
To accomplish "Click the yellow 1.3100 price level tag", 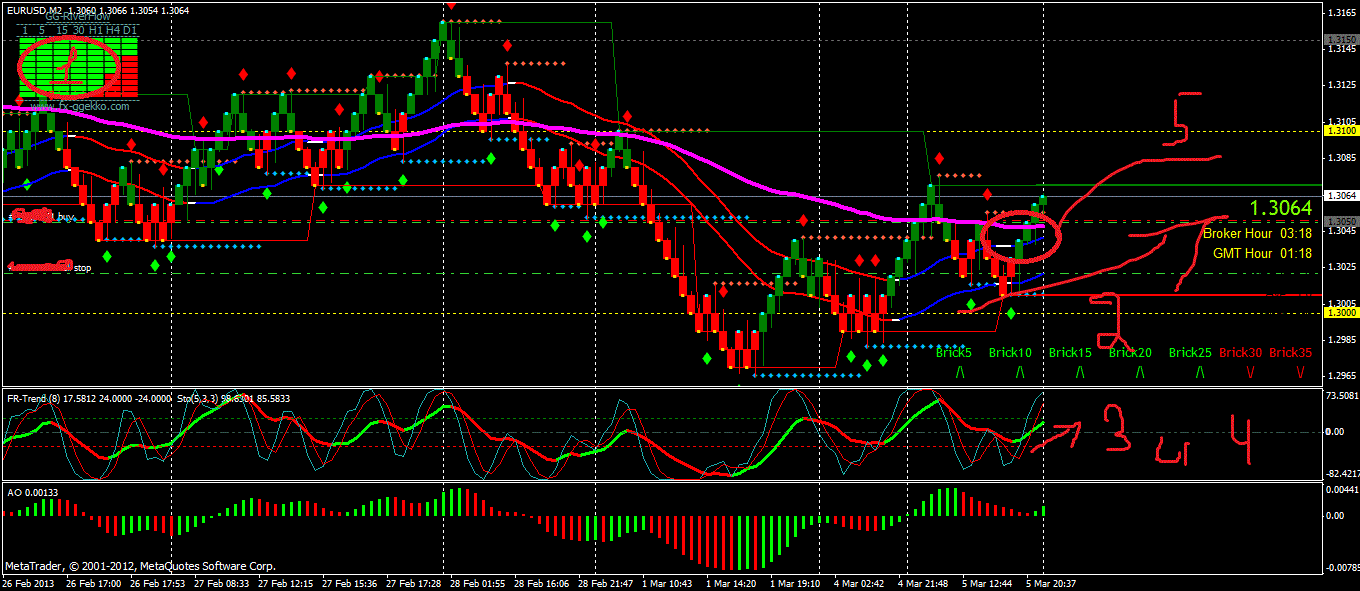I will click(1340, 131).
